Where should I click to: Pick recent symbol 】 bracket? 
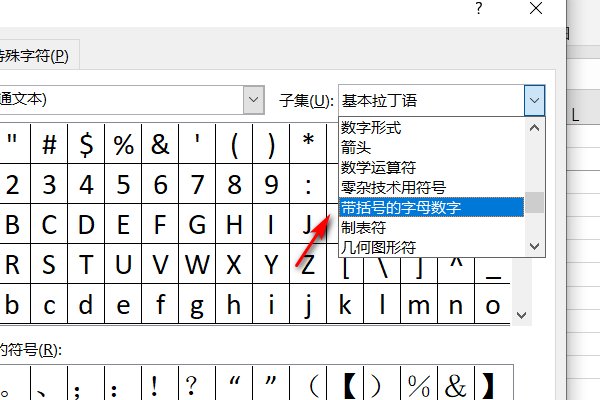pos(493,383)
